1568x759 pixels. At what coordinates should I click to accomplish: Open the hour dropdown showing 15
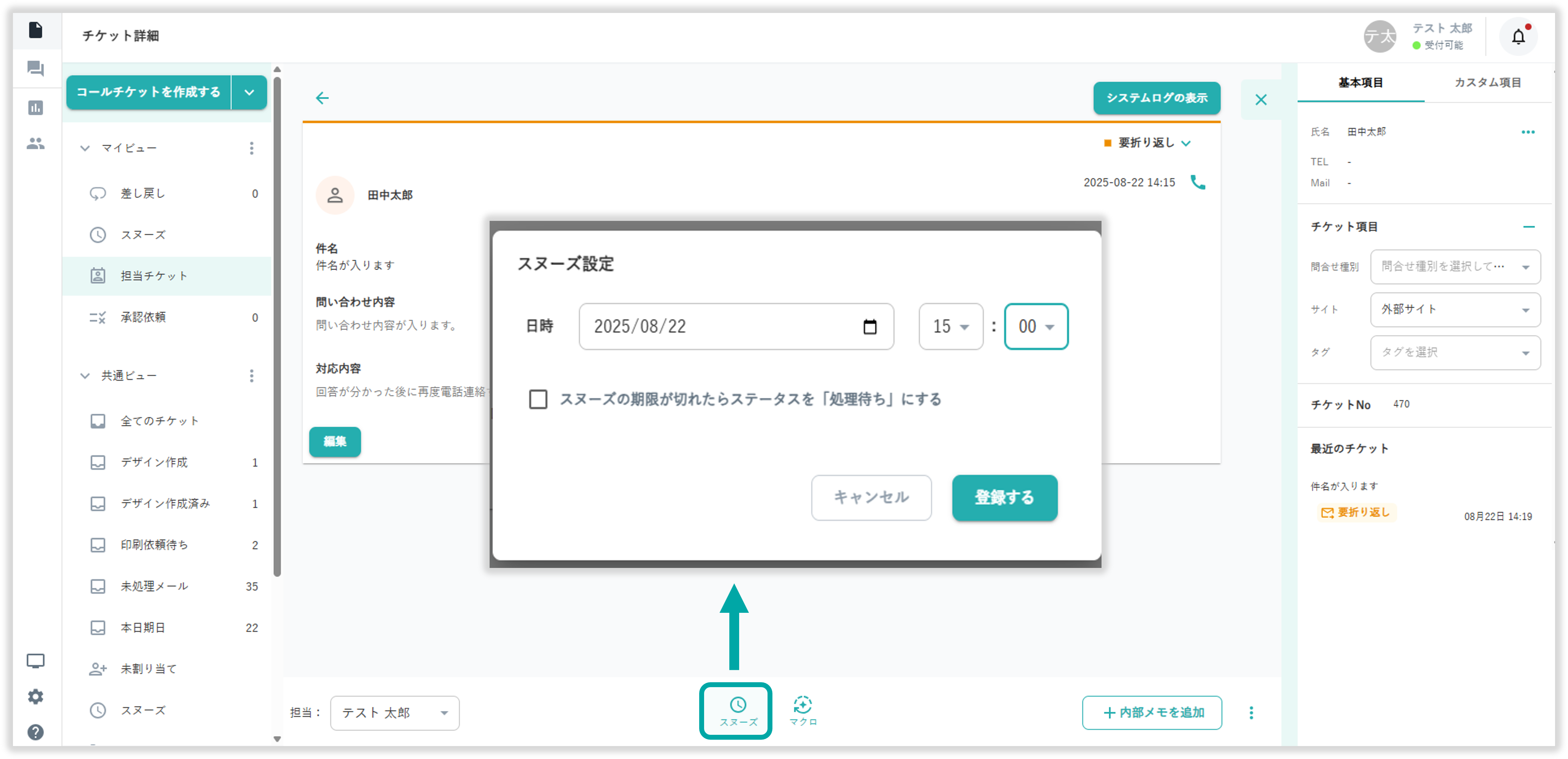click(951, 327)
